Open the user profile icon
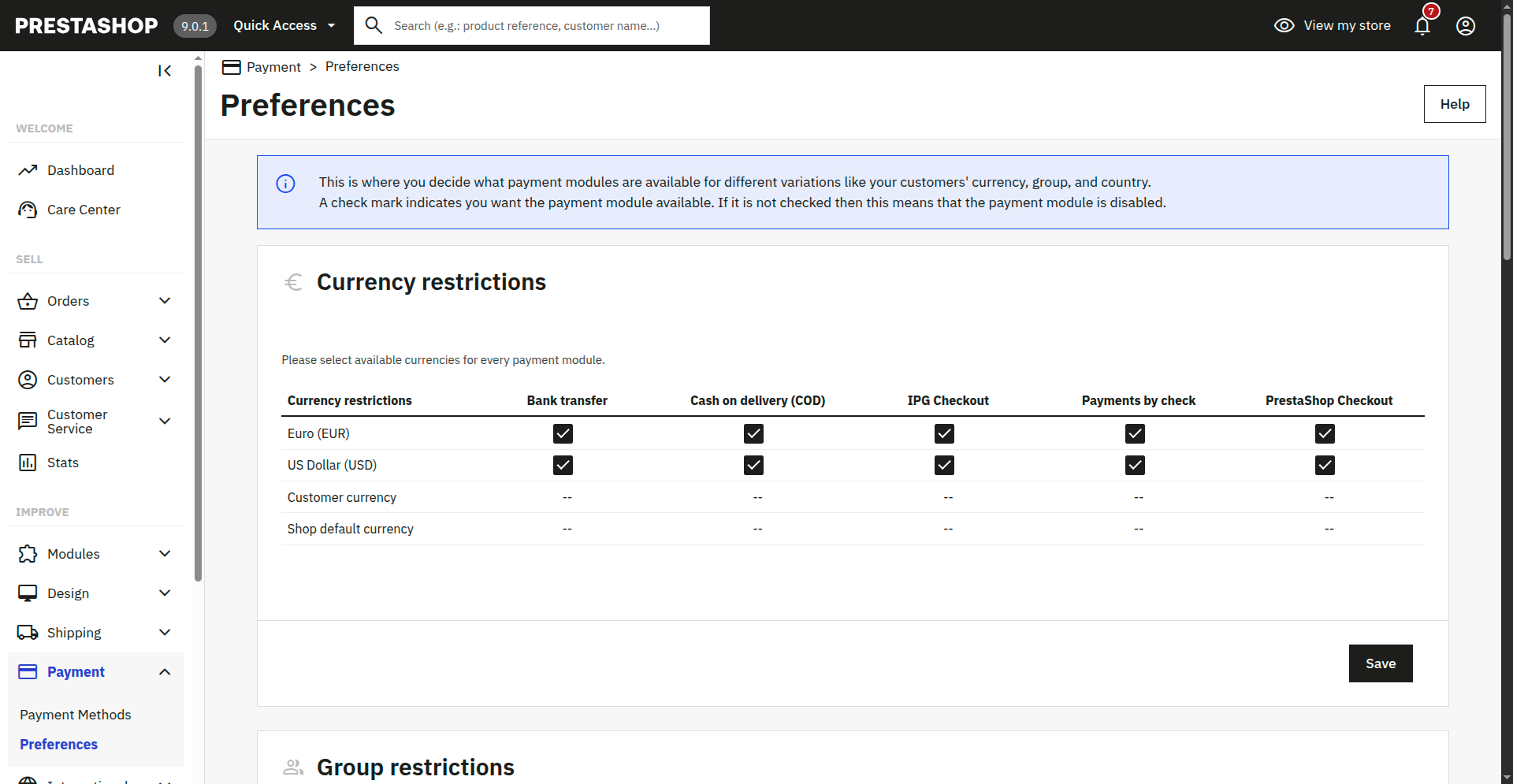The image size is (1513, 784). (x=1466, y=26)
